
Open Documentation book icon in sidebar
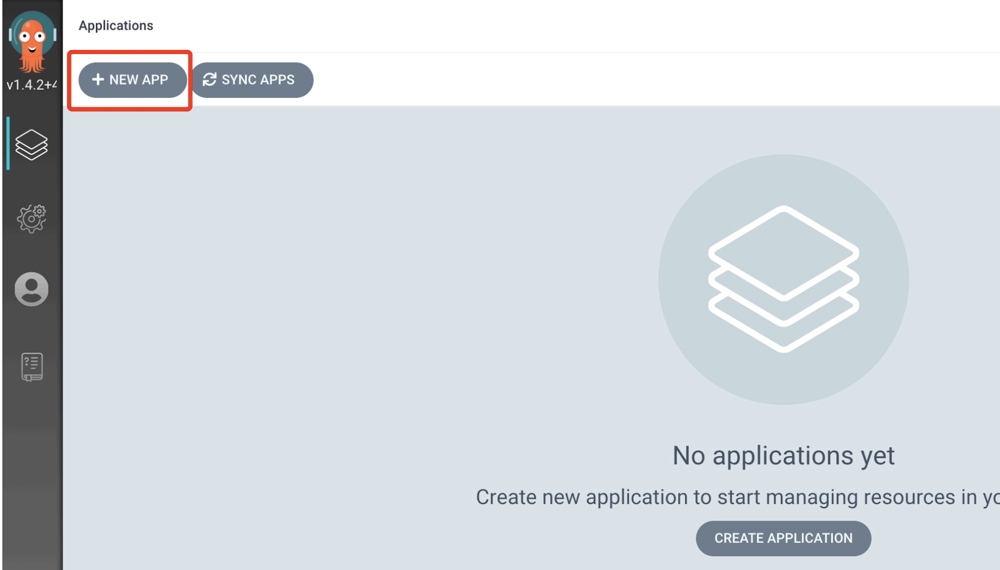[x=32, y=367]
